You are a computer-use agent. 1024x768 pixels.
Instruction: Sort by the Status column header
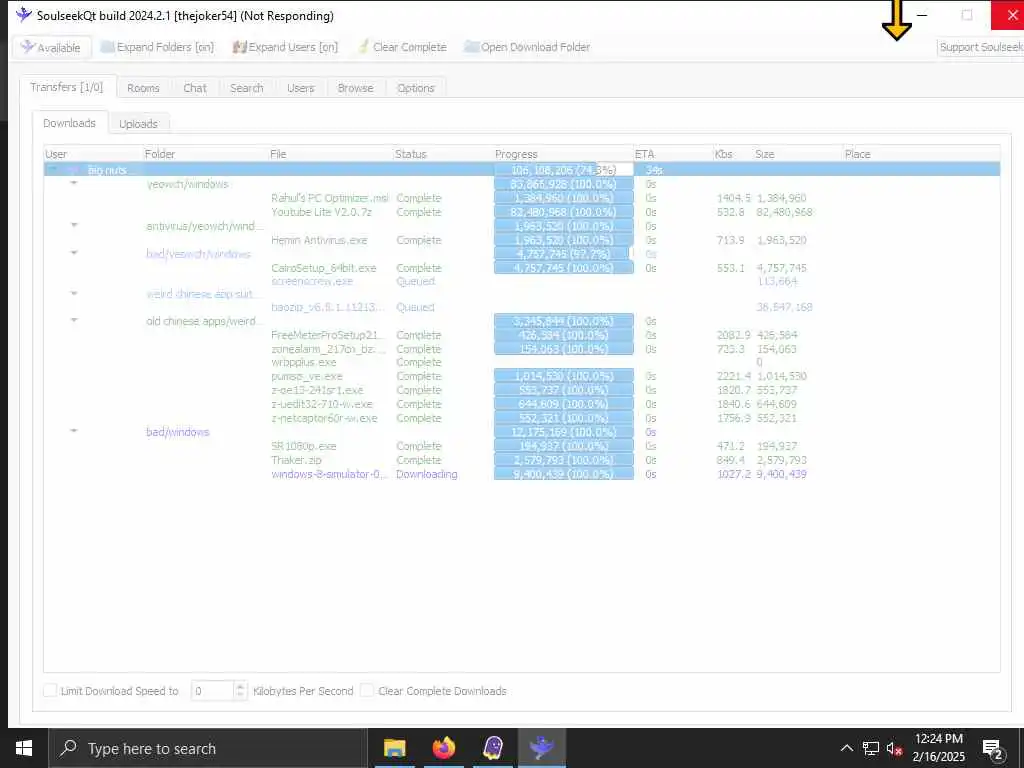coord(443,153)
